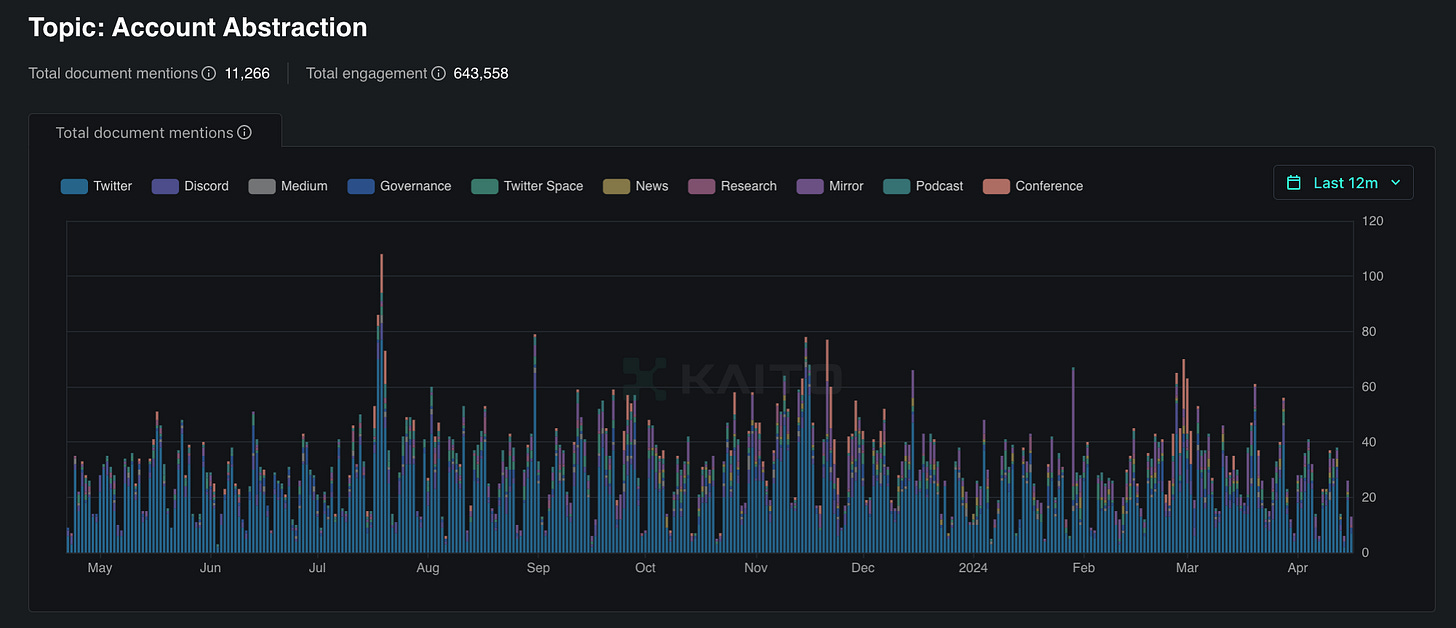Click the Jul label on x-axis
Screen dimensions: 1456x628
317,568
